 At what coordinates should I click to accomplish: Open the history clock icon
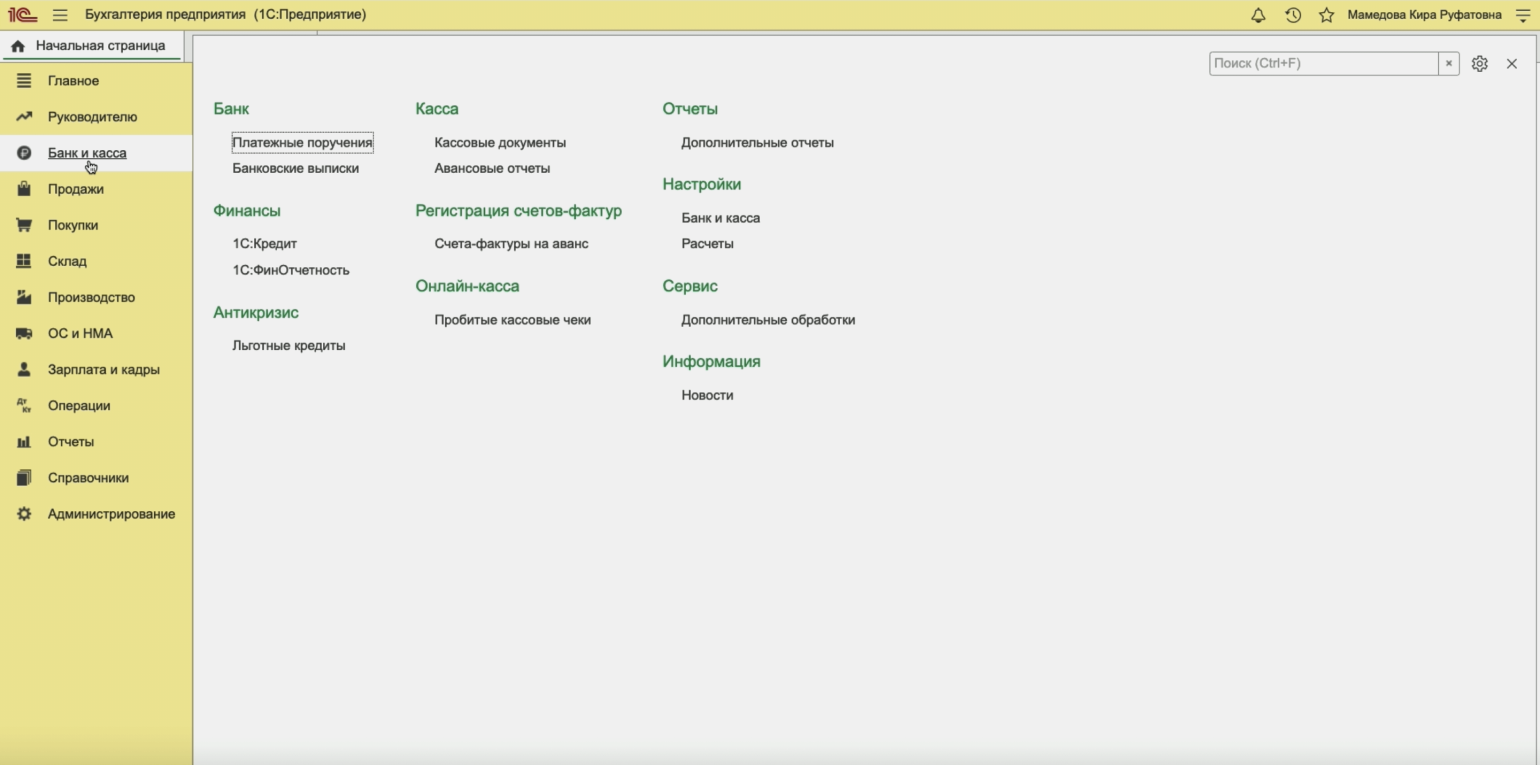pyautogui.click(x=1293, y=15)
